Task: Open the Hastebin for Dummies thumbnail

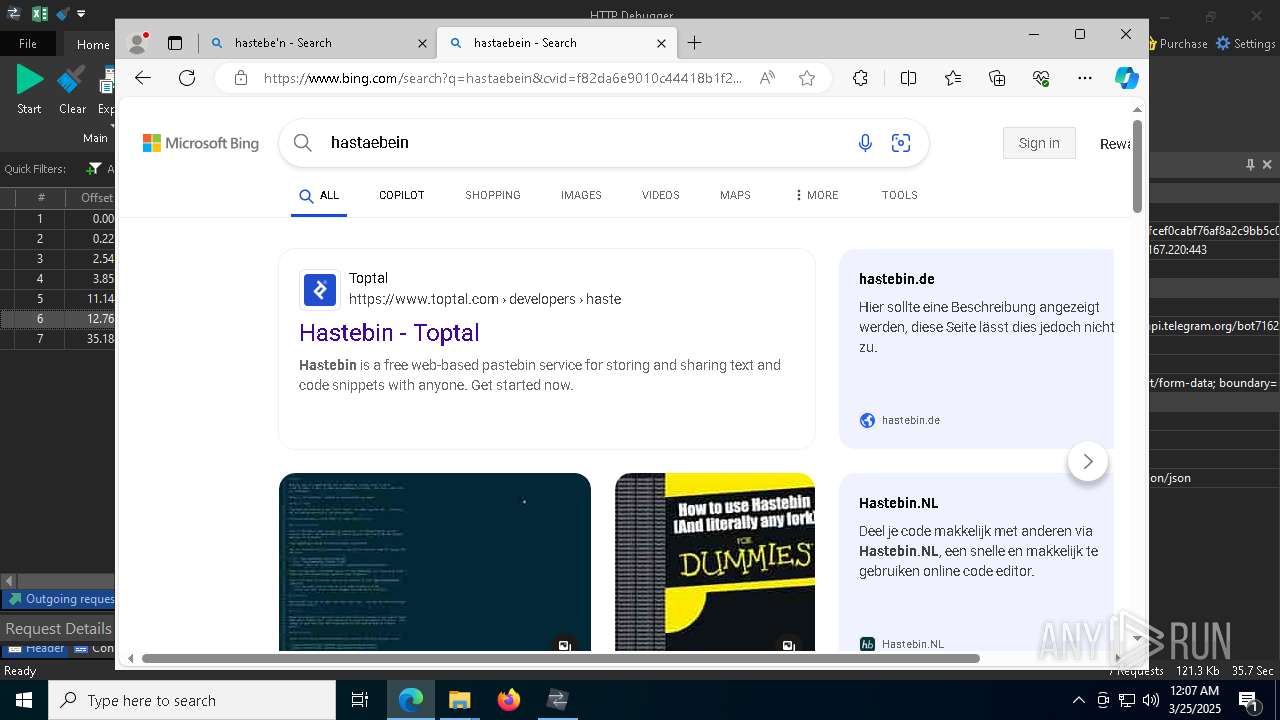Action: 715,562
